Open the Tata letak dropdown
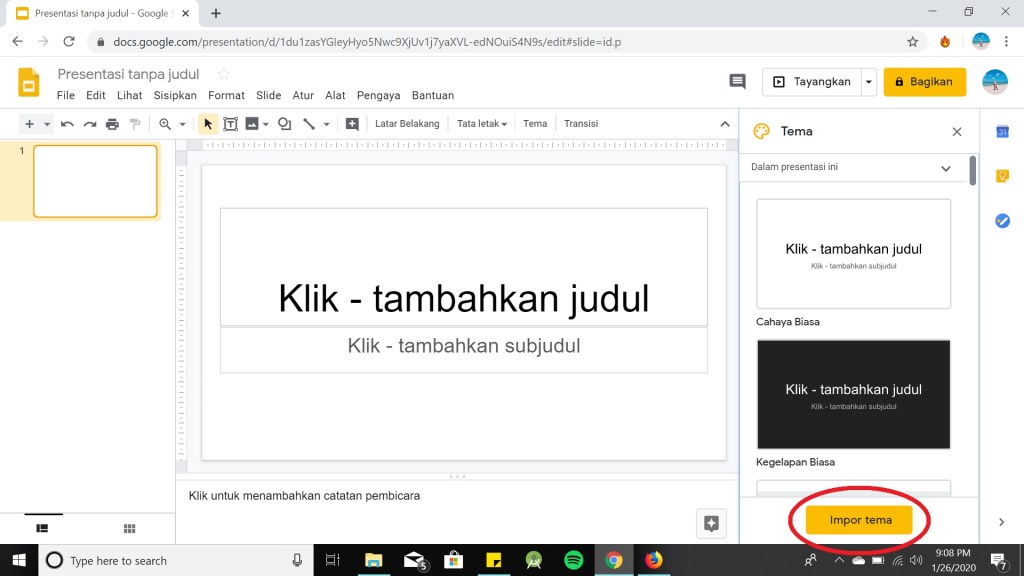The height and width of the screenshot is (576, 1024). pyautogui.click(x=482, y=124)
